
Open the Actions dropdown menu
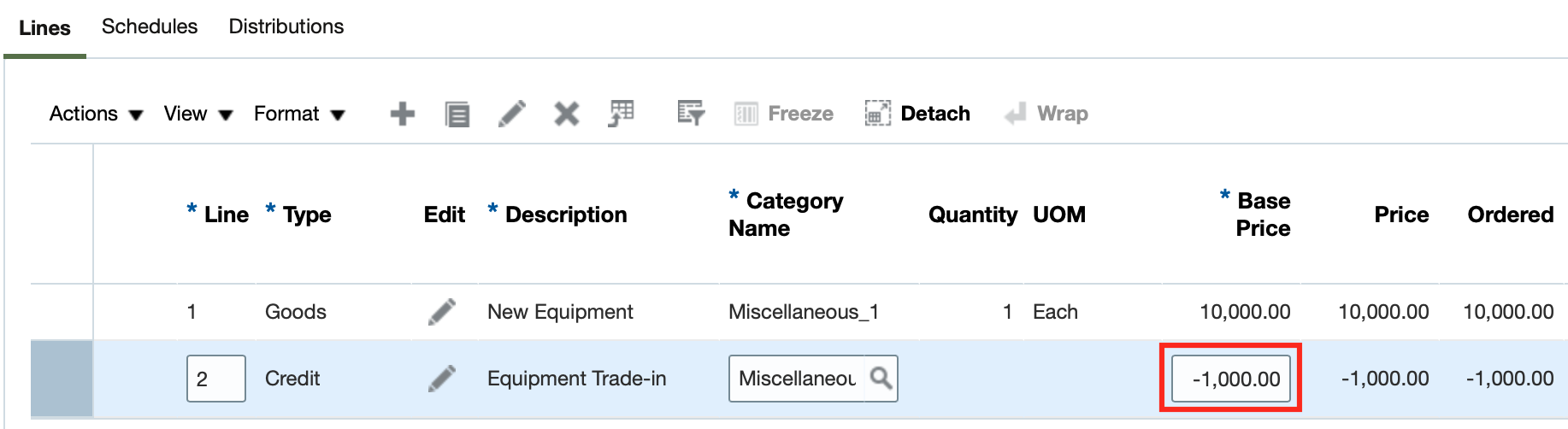point(96,114)
